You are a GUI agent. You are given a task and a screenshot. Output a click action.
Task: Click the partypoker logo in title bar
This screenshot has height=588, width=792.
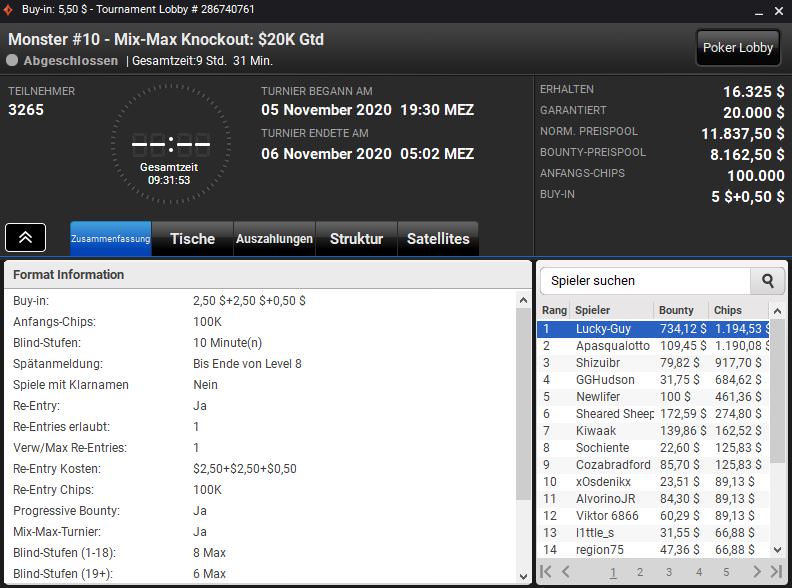tap(10, 9)
